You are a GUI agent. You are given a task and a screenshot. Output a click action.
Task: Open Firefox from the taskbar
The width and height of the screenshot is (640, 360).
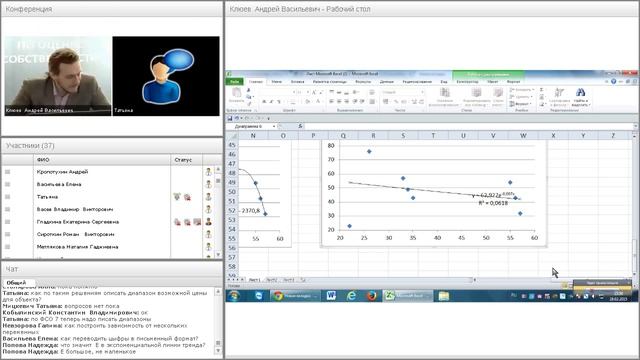371,296
